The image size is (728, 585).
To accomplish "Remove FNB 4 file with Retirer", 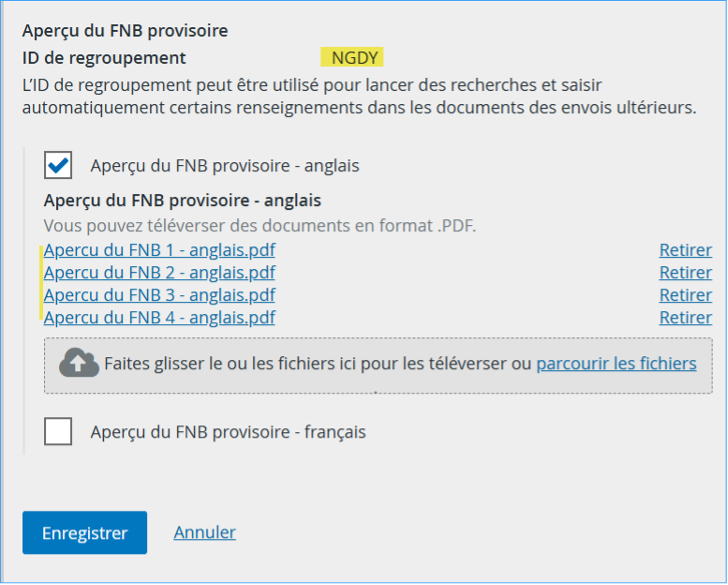I will [x=686, y=318].
